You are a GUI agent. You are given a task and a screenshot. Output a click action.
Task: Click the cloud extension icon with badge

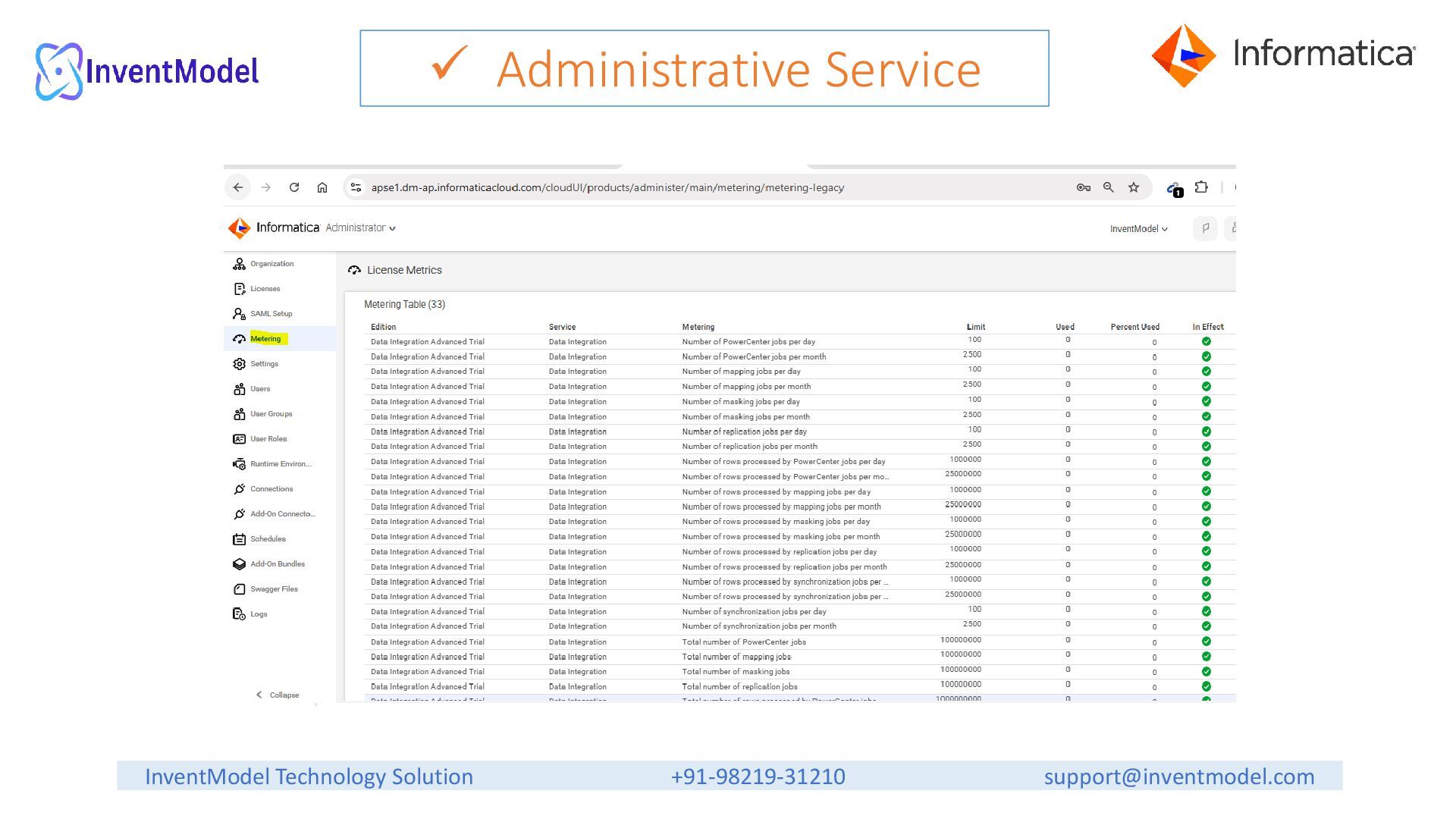point(1175,189)
